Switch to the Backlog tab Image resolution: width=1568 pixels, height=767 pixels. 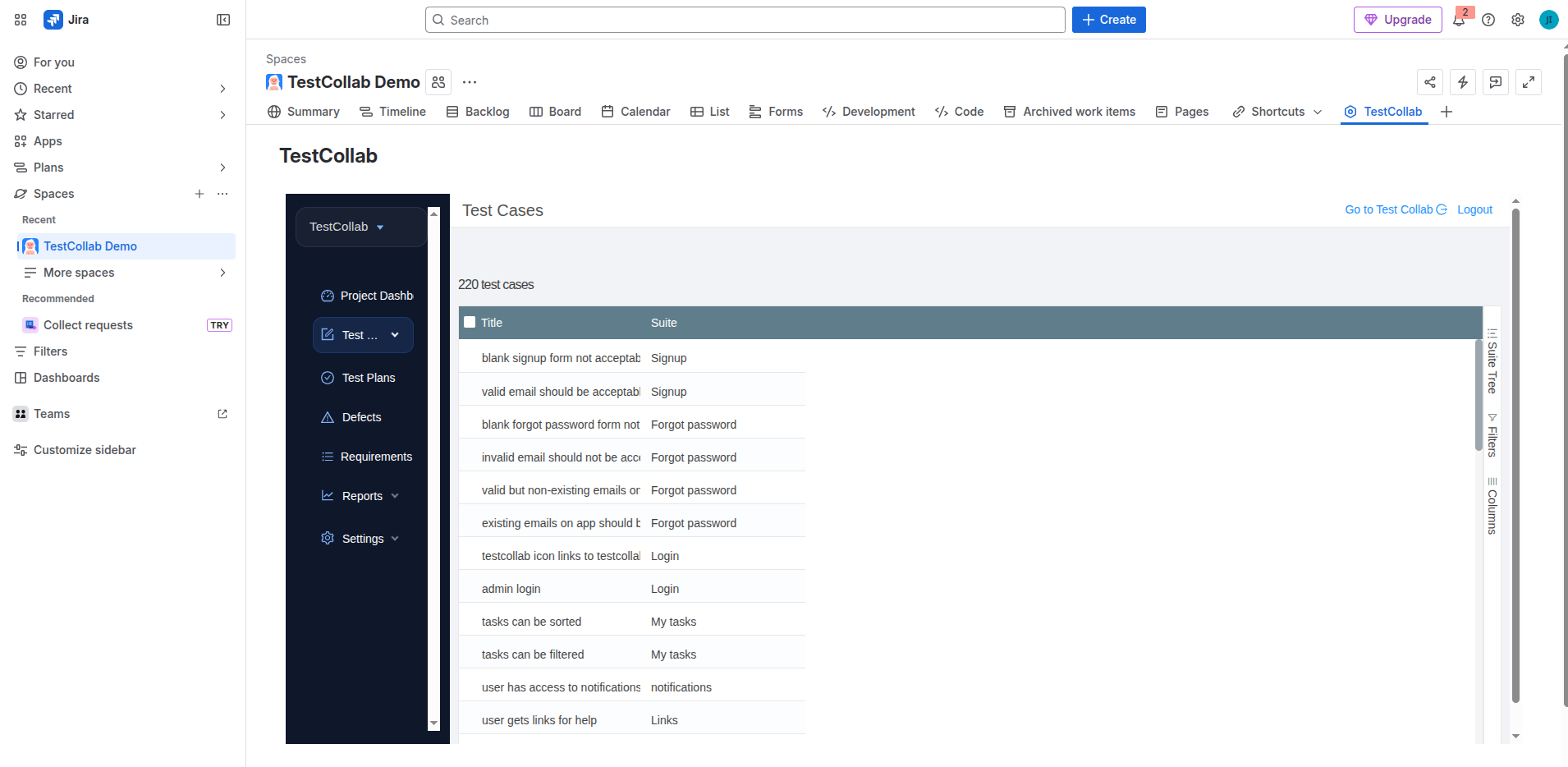pos(478,112)
